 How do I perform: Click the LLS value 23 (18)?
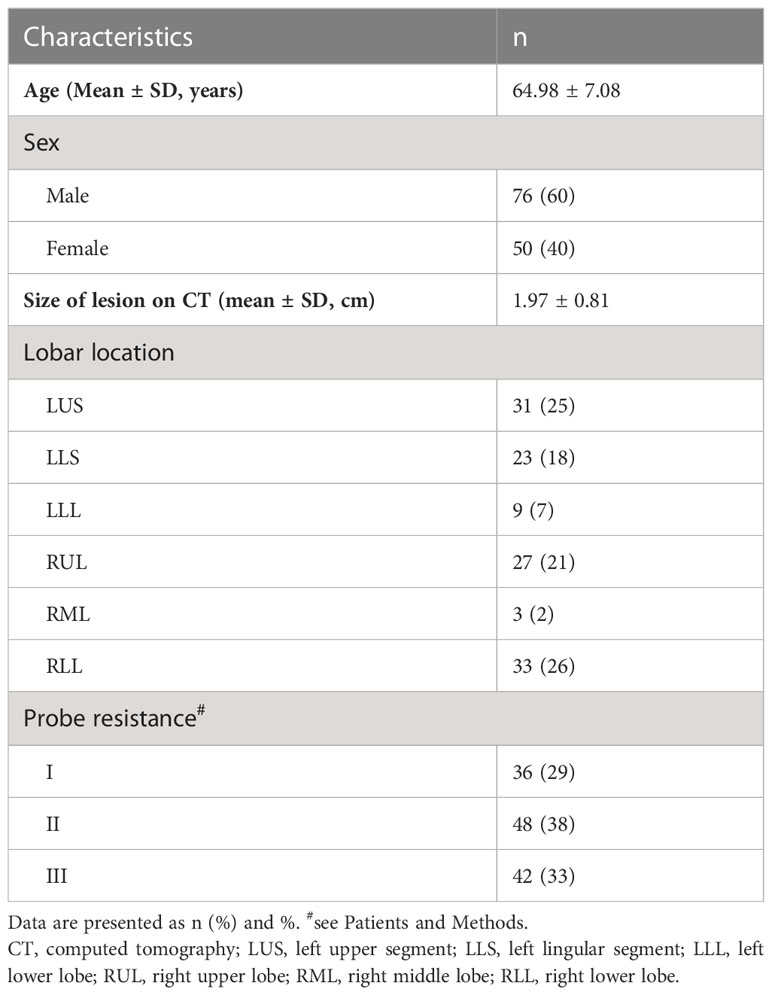544,458
